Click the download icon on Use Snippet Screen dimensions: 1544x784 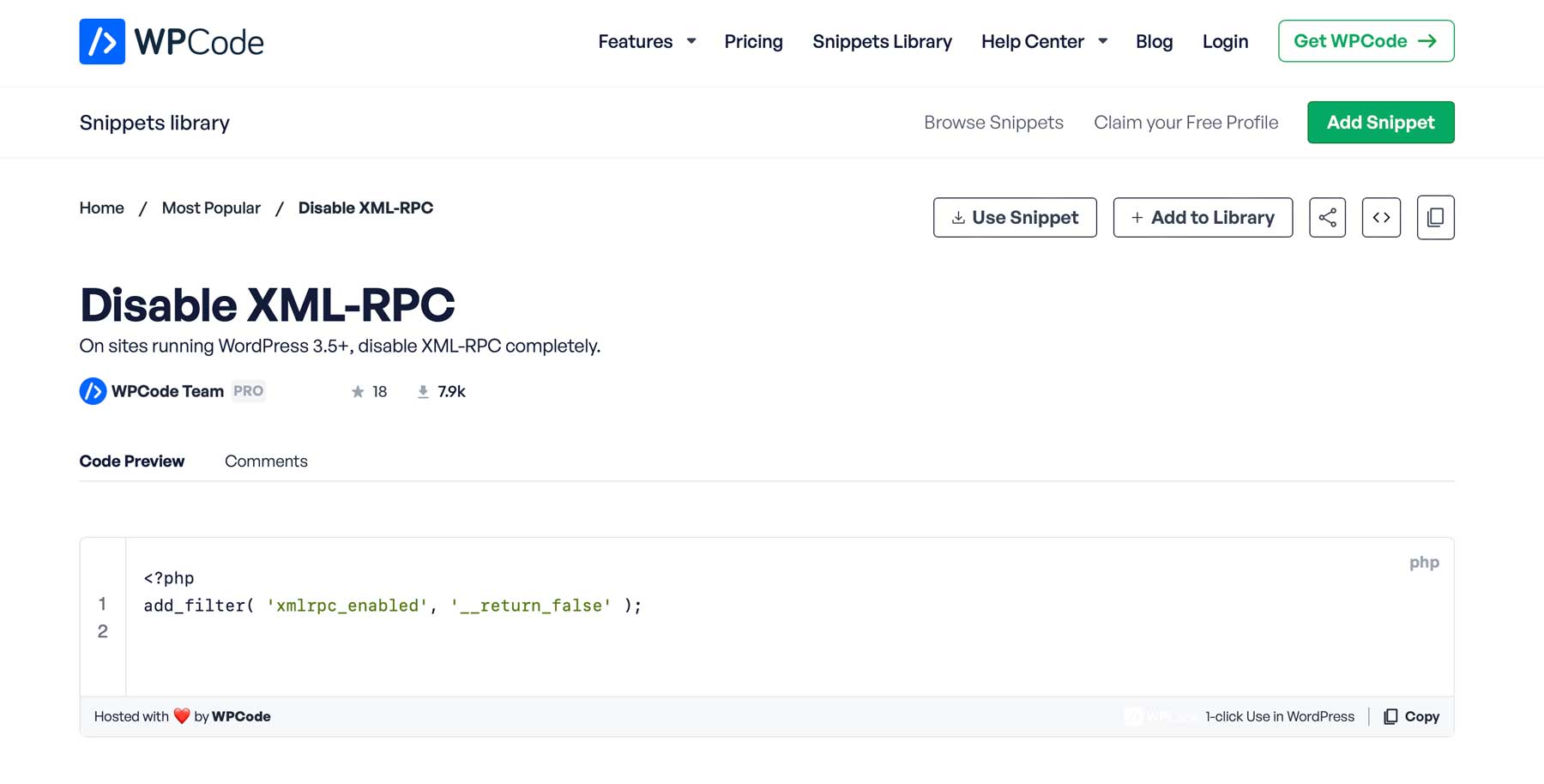pyautogui.click(x=957, y=217)
